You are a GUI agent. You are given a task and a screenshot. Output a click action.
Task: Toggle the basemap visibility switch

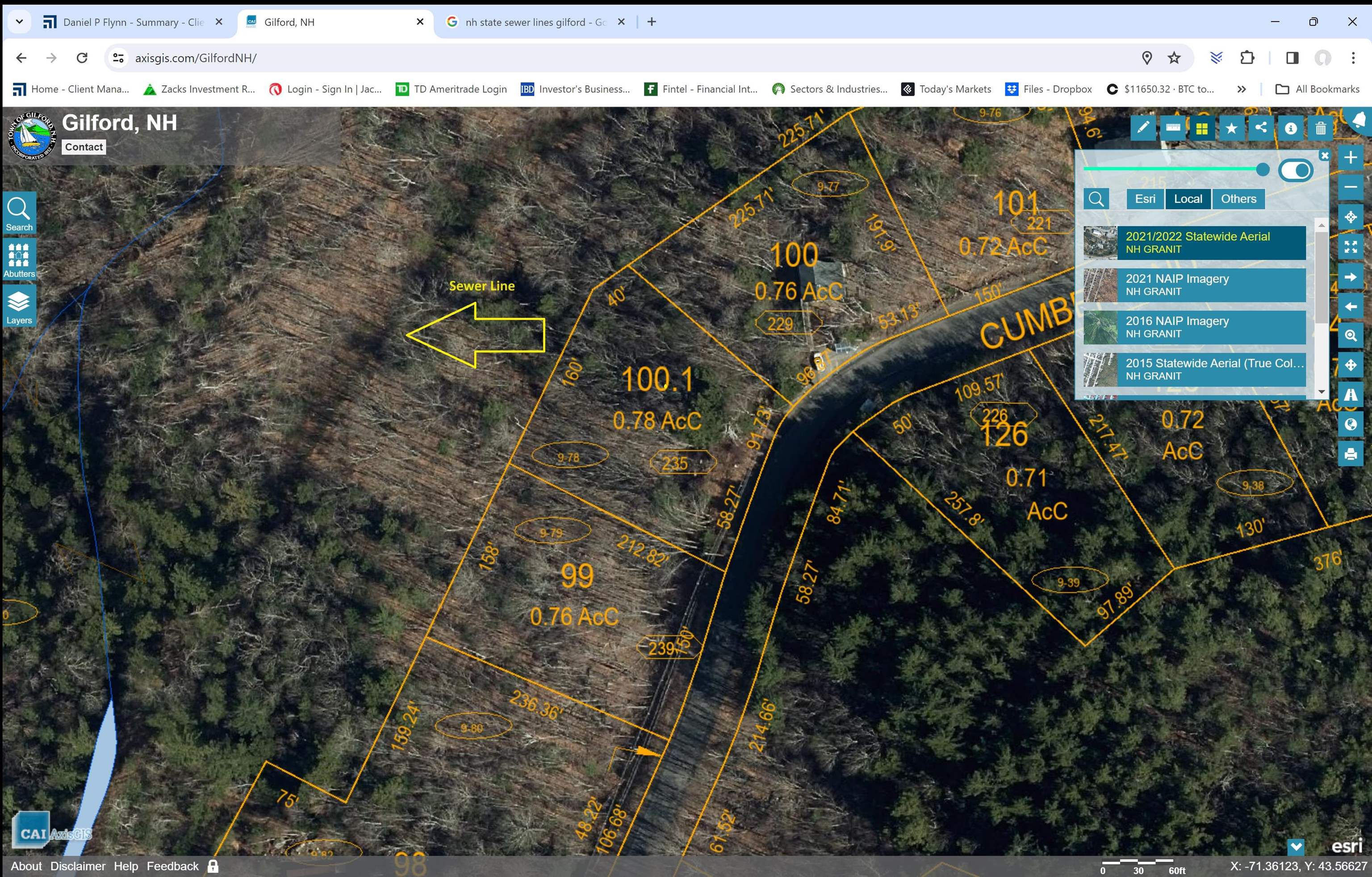pyautogui.click(x=1296, y=170)
